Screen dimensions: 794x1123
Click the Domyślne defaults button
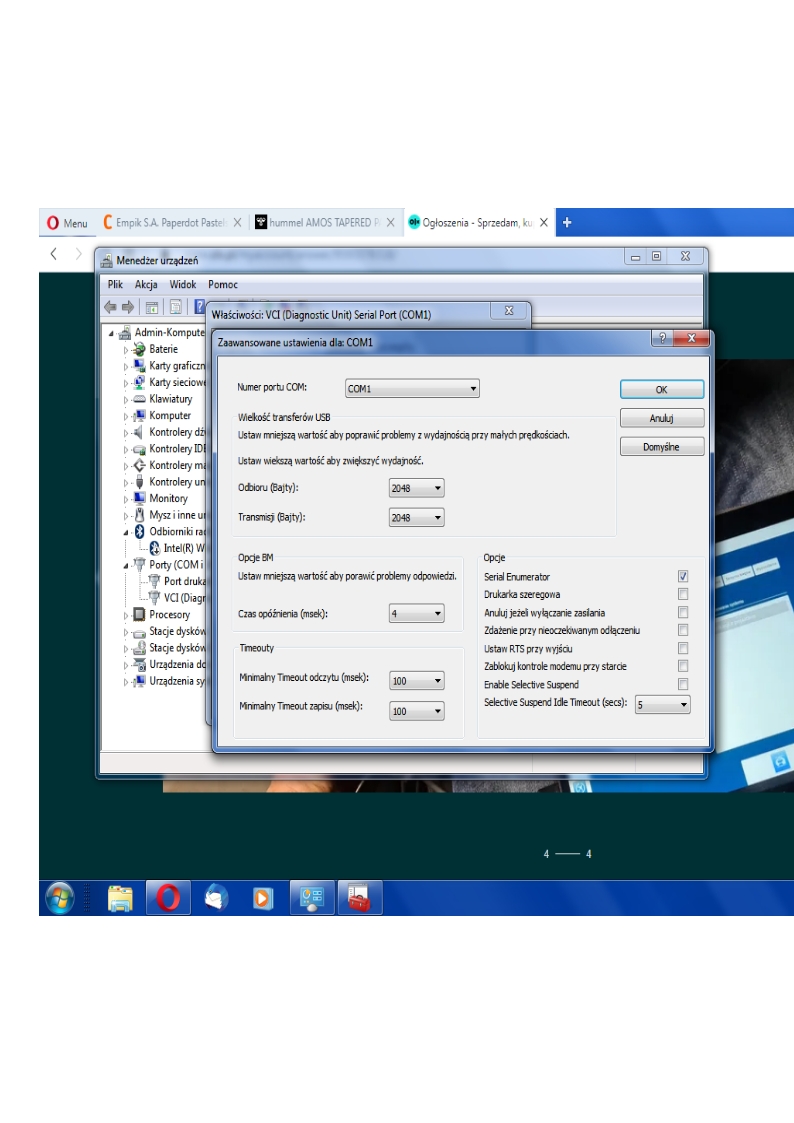(661, 447)
